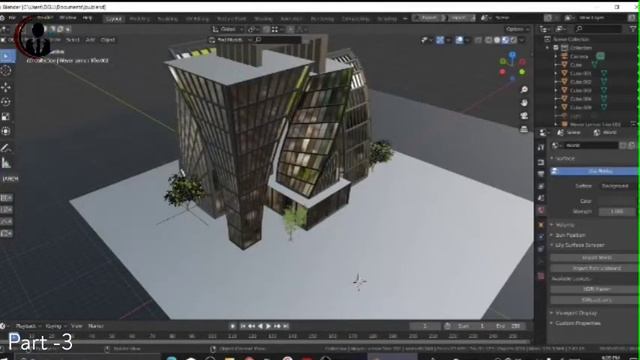
Task: Open the World properties tab
Action: coord(541,210)
